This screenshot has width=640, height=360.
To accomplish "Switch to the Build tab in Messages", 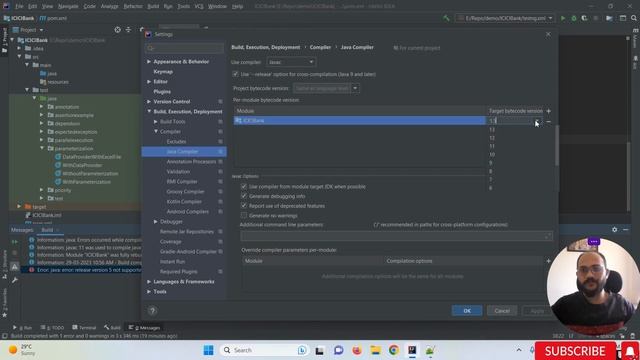I will click(47, 230).
